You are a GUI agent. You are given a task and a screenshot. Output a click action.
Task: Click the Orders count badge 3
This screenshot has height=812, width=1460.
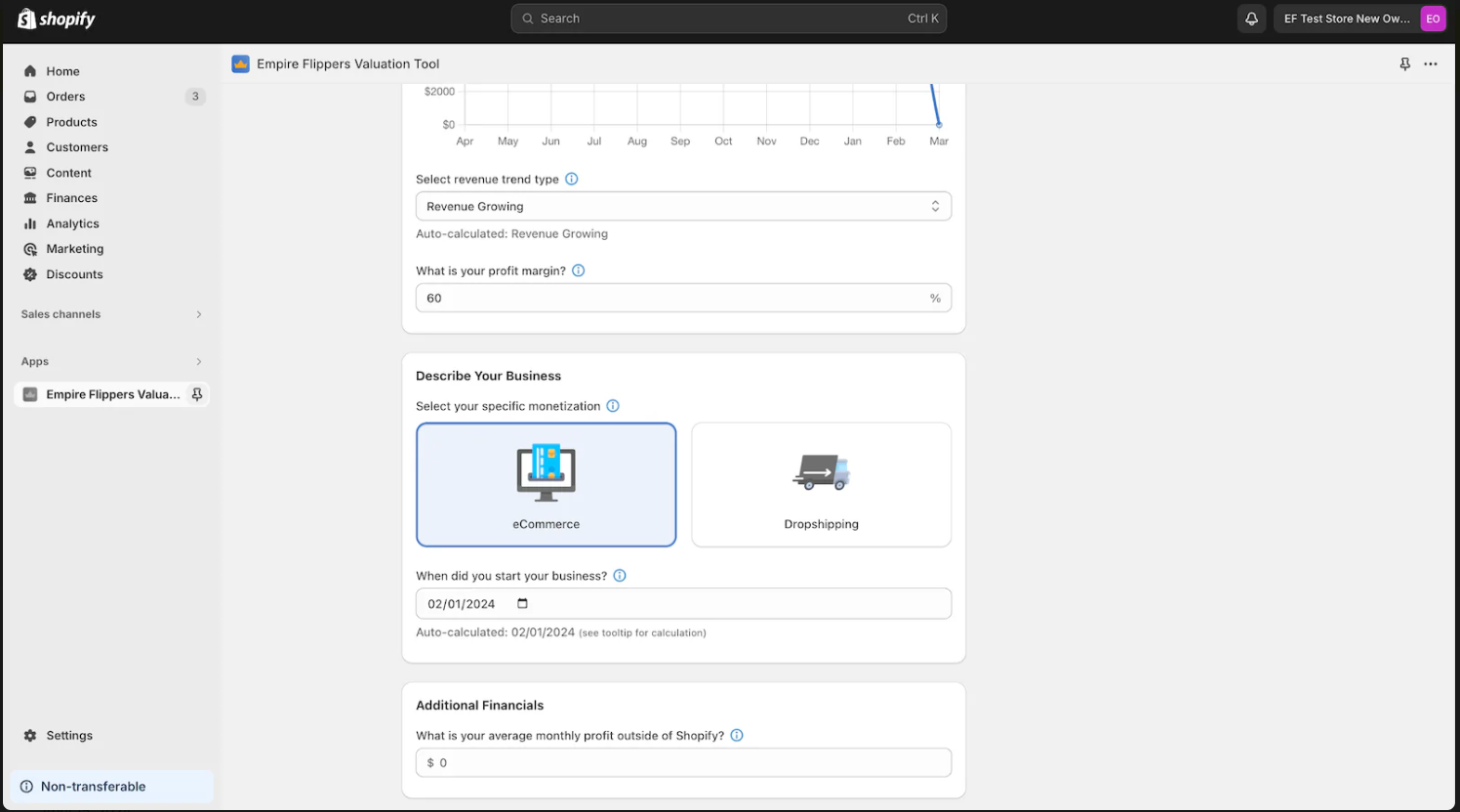[195, 97]
